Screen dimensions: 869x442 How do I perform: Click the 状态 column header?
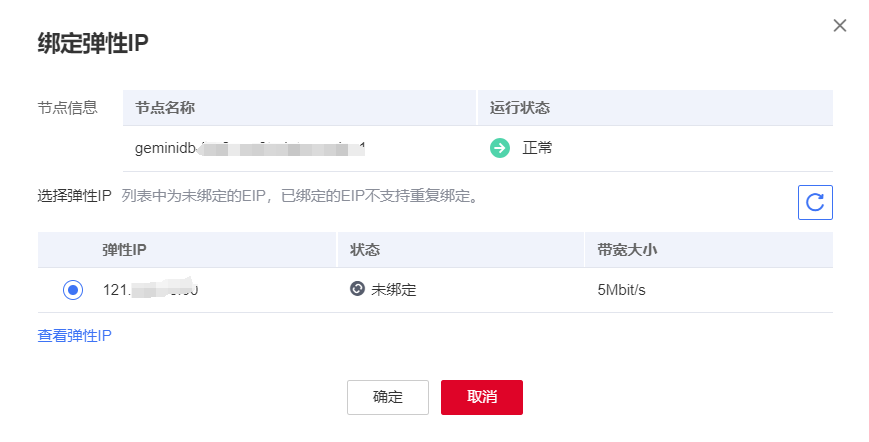365,250
